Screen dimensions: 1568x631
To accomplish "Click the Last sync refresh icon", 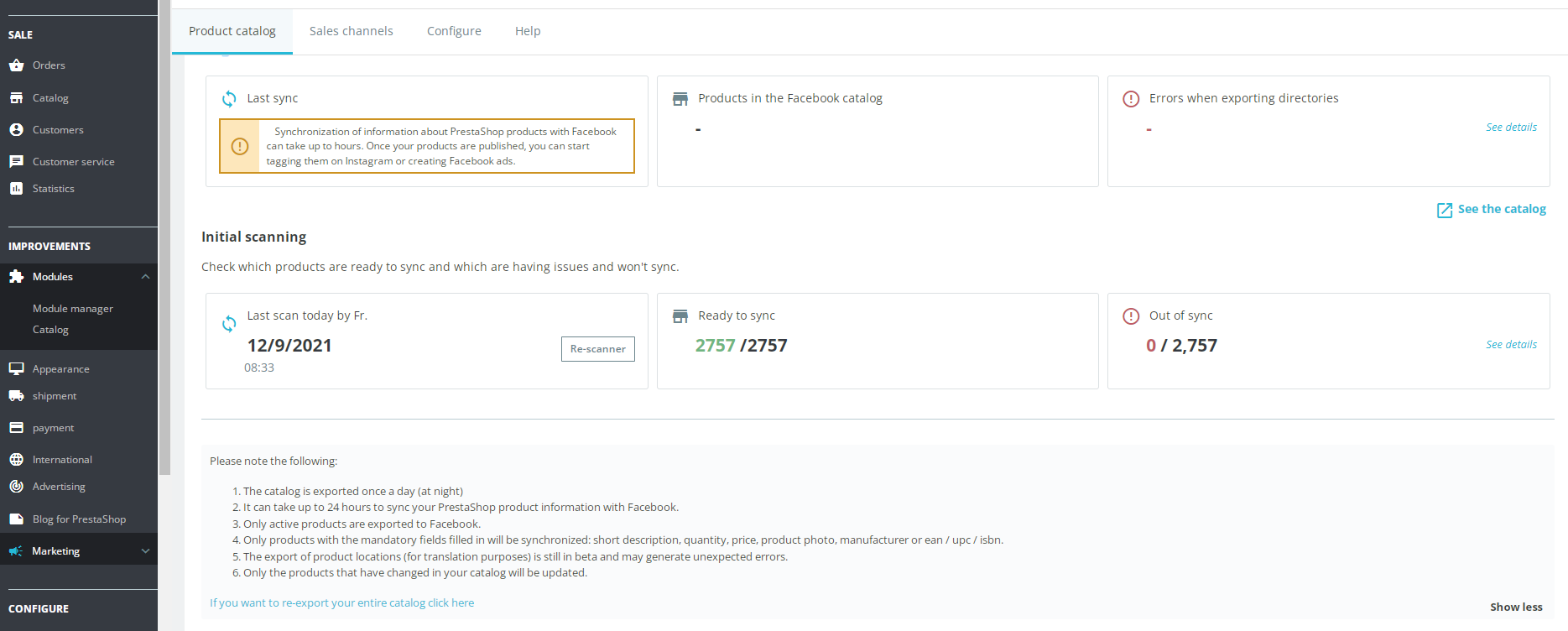I will tap(229, 99).
